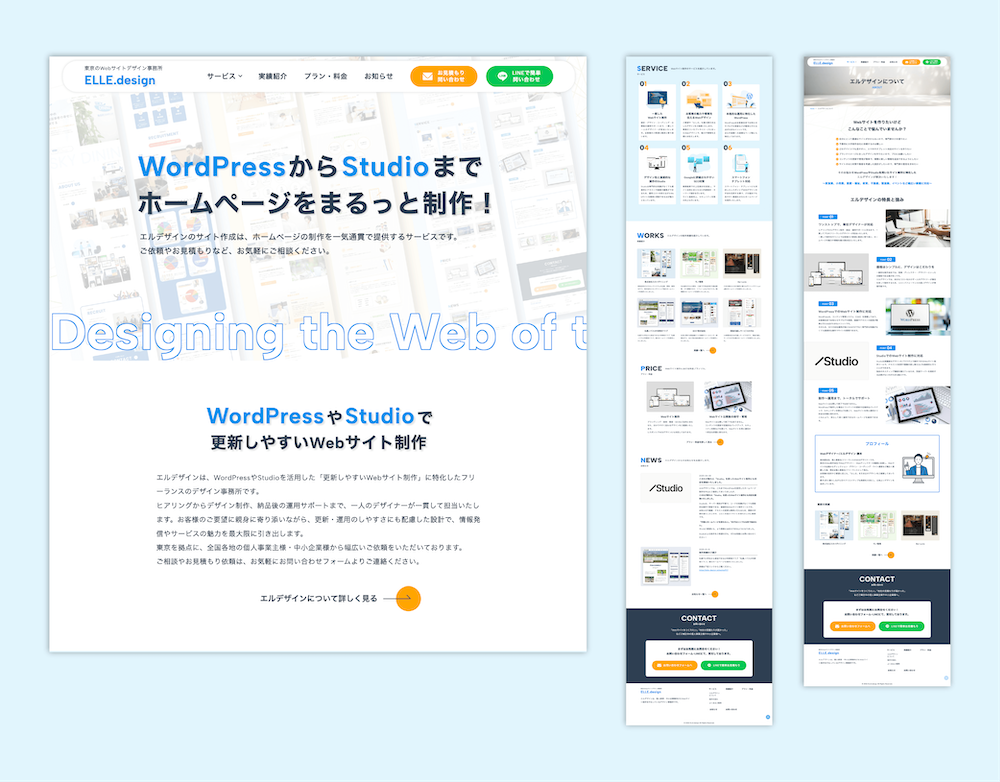Click orange arrow under works in right page
This screenshot has width=1000, height=782.
pyautogui.click(x=891, y=555)
